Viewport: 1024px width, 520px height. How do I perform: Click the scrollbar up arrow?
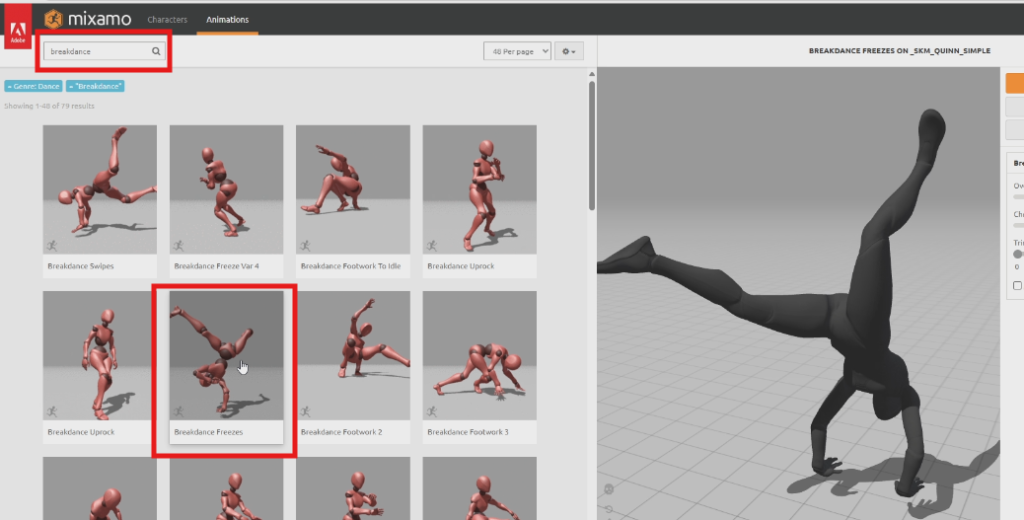tap(592, 74)
